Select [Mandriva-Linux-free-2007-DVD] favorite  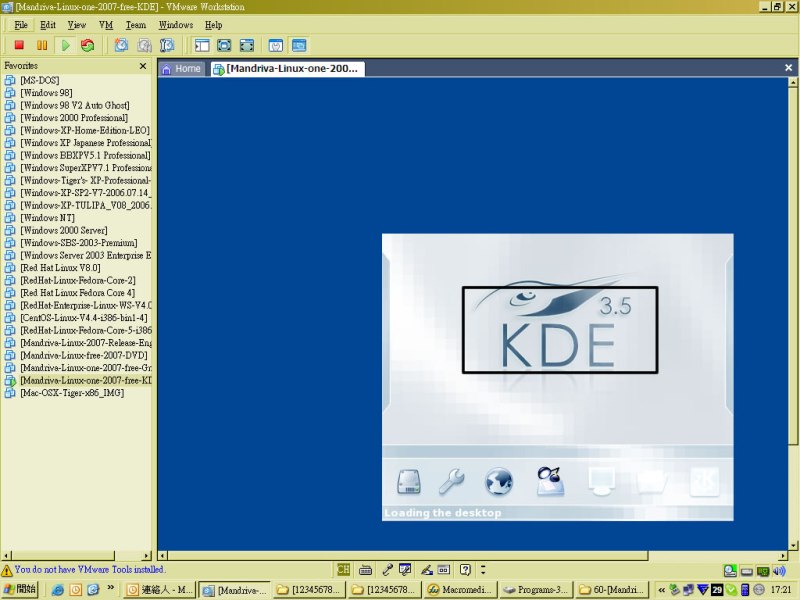(x=84, y=356)
